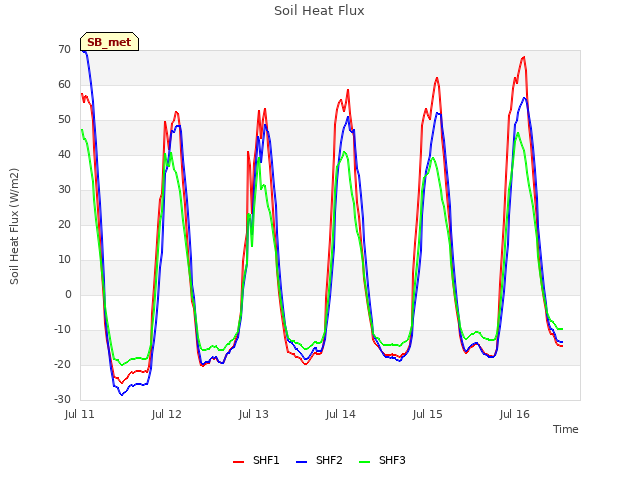Click the Jul 12 x-axis label
The width and height of the screenshot is (640, 480).
tap(167, 414)
